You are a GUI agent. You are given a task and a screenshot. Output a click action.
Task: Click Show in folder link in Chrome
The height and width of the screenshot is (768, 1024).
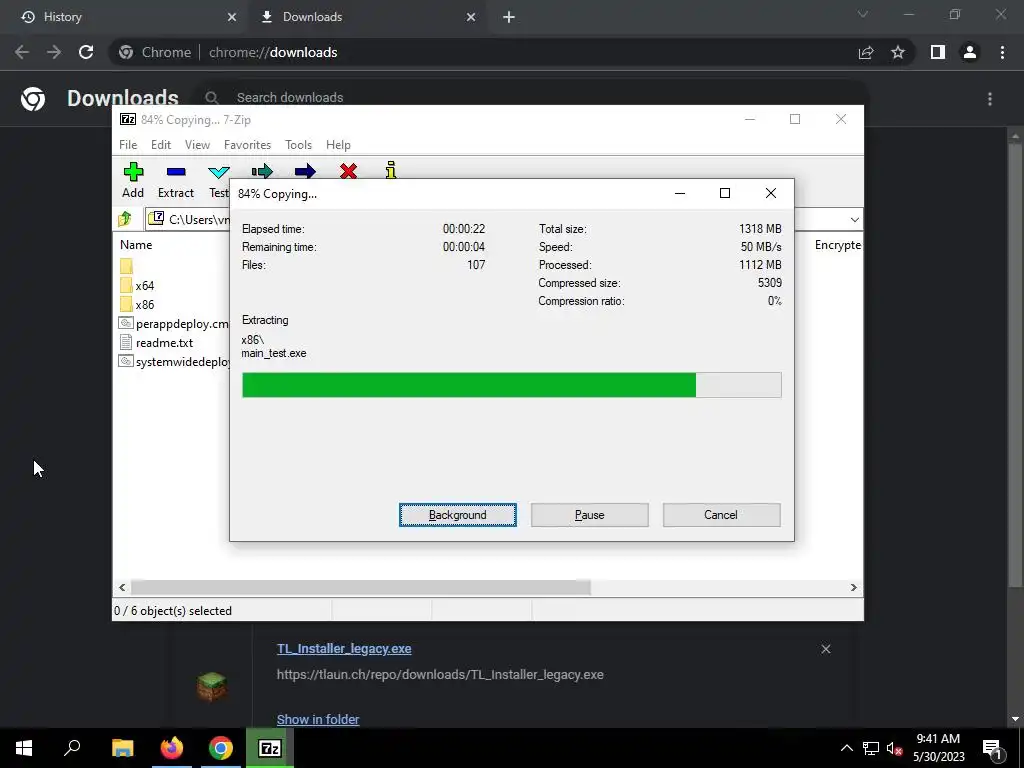click(318, 719)
